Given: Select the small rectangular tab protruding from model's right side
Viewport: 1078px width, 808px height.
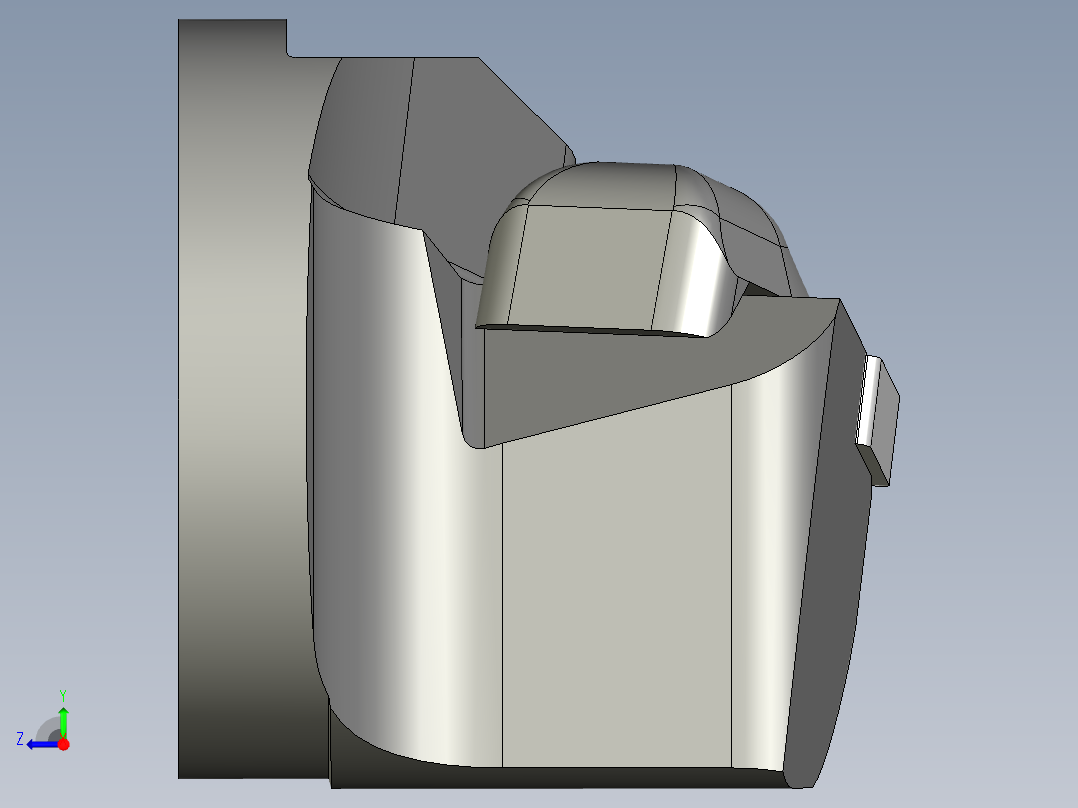Looking at the screenshot, I should click(x=878, y=421).
